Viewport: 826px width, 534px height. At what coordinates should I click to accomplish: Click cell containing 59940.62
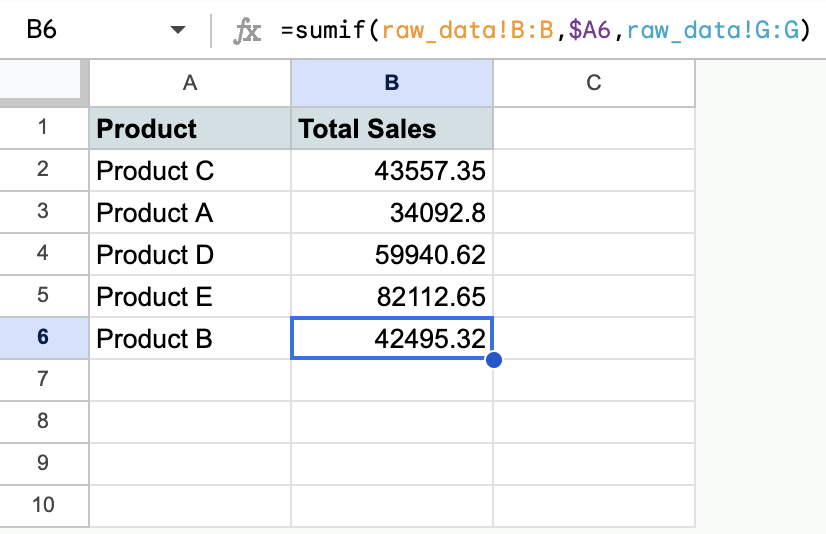(392, 255)
